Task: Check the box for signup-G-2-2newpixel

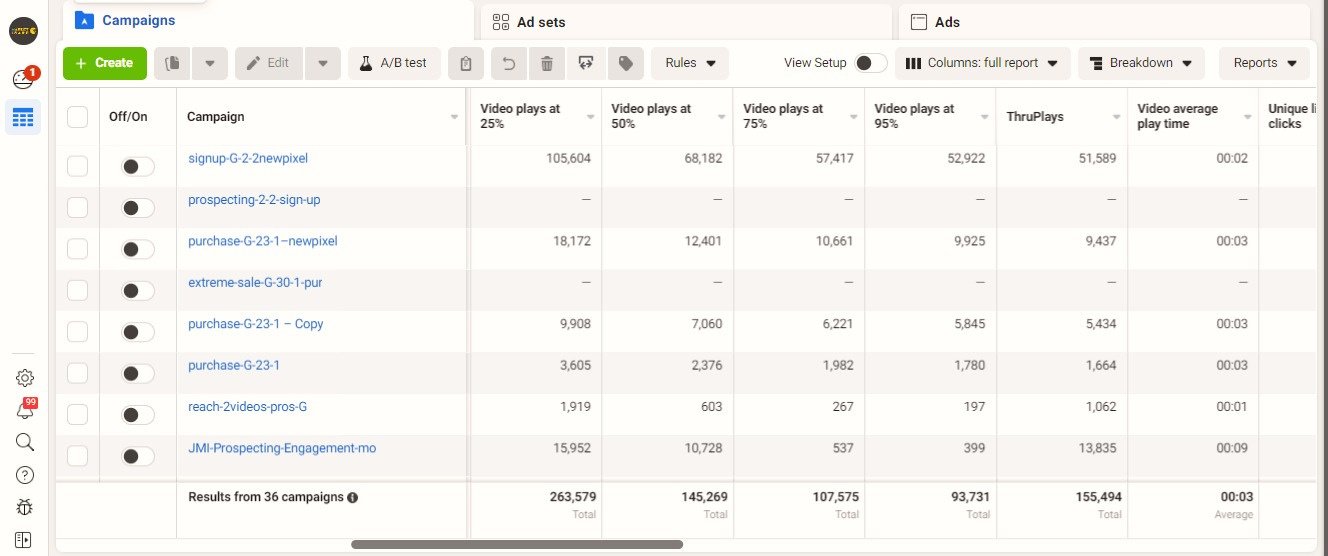Action: tap(77, 166)
